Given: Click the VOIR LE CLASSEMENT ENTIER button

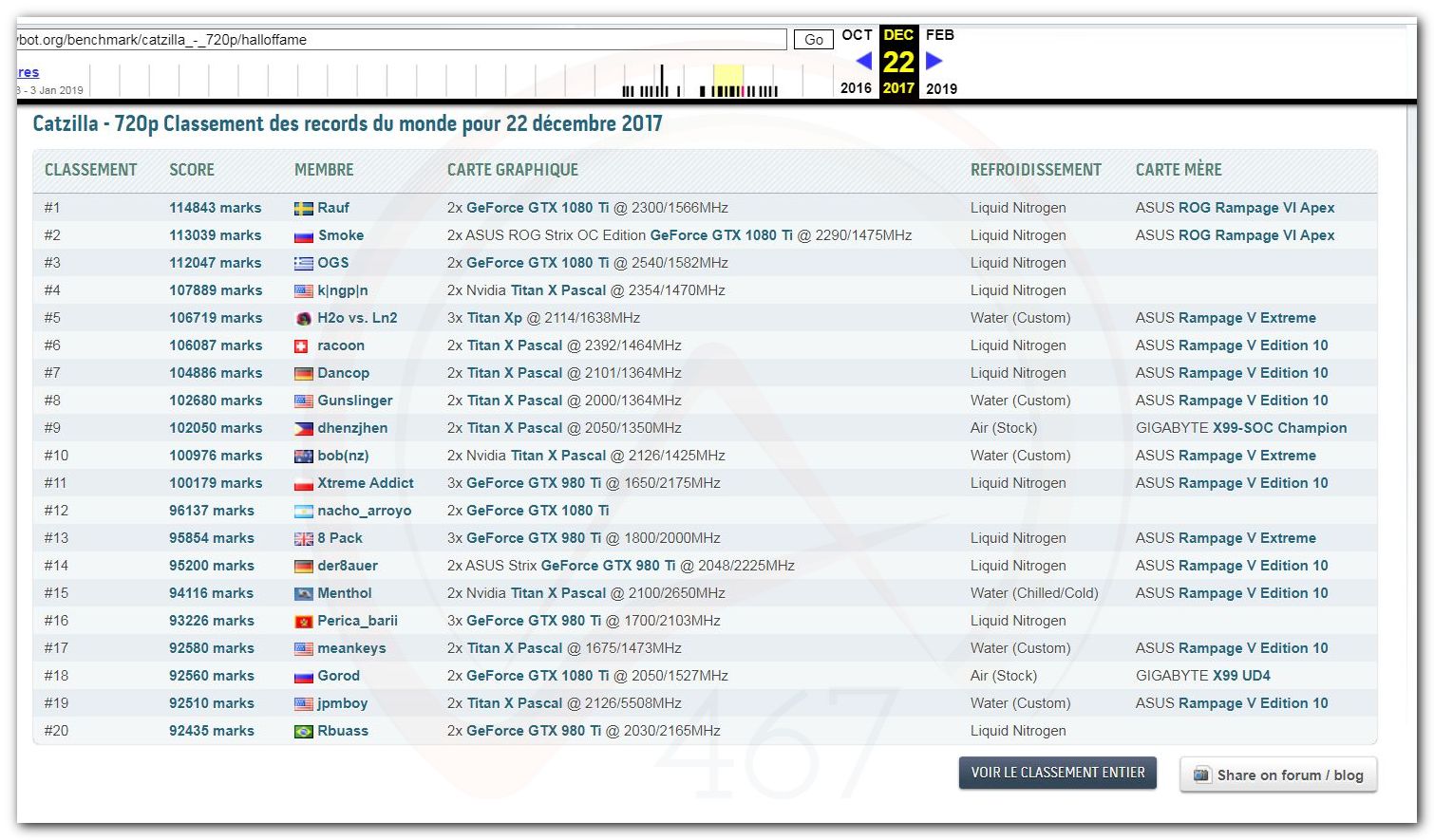Looking at the screenshot, I should click(x=1058, y=773).
